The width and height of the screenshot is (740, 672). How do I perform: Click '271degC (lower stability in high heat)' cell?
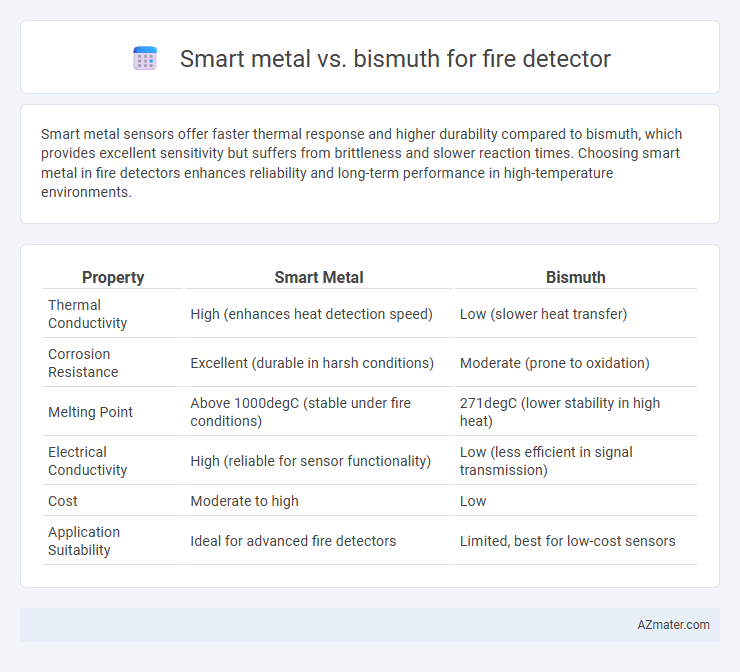pos(560,412)
